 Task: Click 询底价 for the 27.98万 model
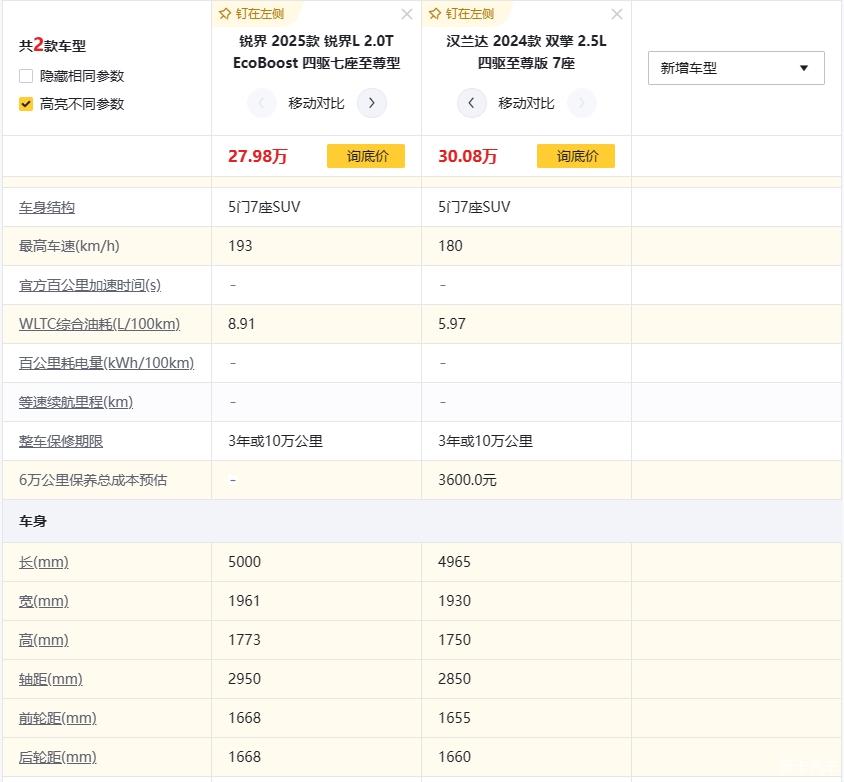[366, 156]
